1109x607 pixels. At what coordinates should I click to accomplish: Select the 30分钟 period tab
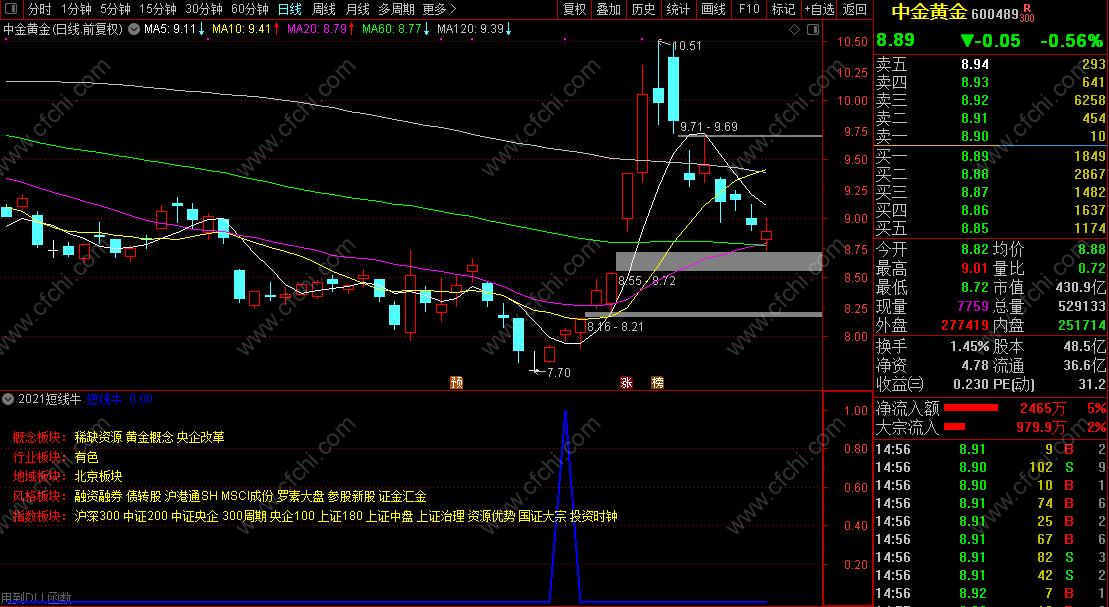pos(204,9)
